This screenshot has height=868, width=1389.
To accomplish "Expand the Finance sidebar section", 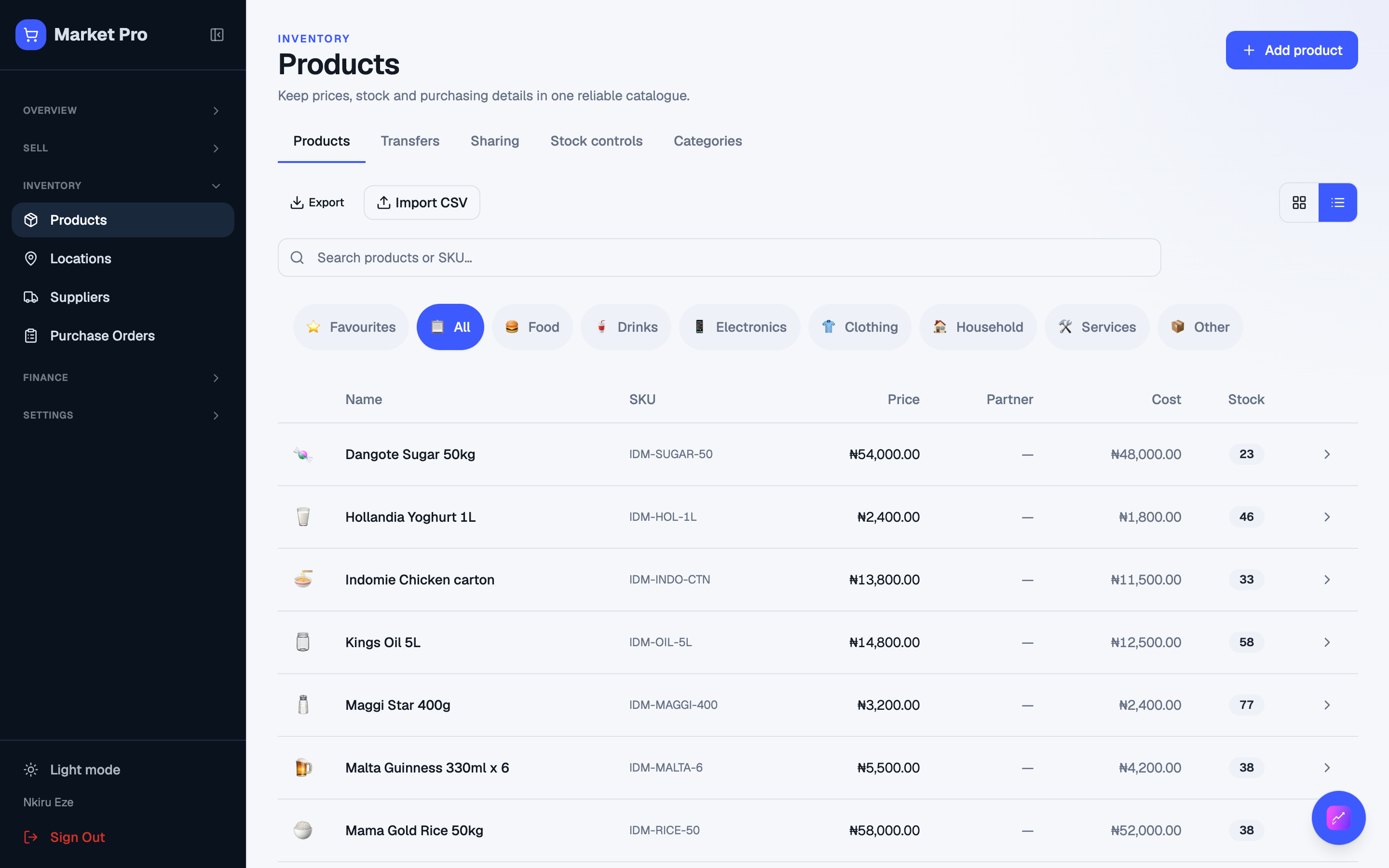I will [122, 378].
